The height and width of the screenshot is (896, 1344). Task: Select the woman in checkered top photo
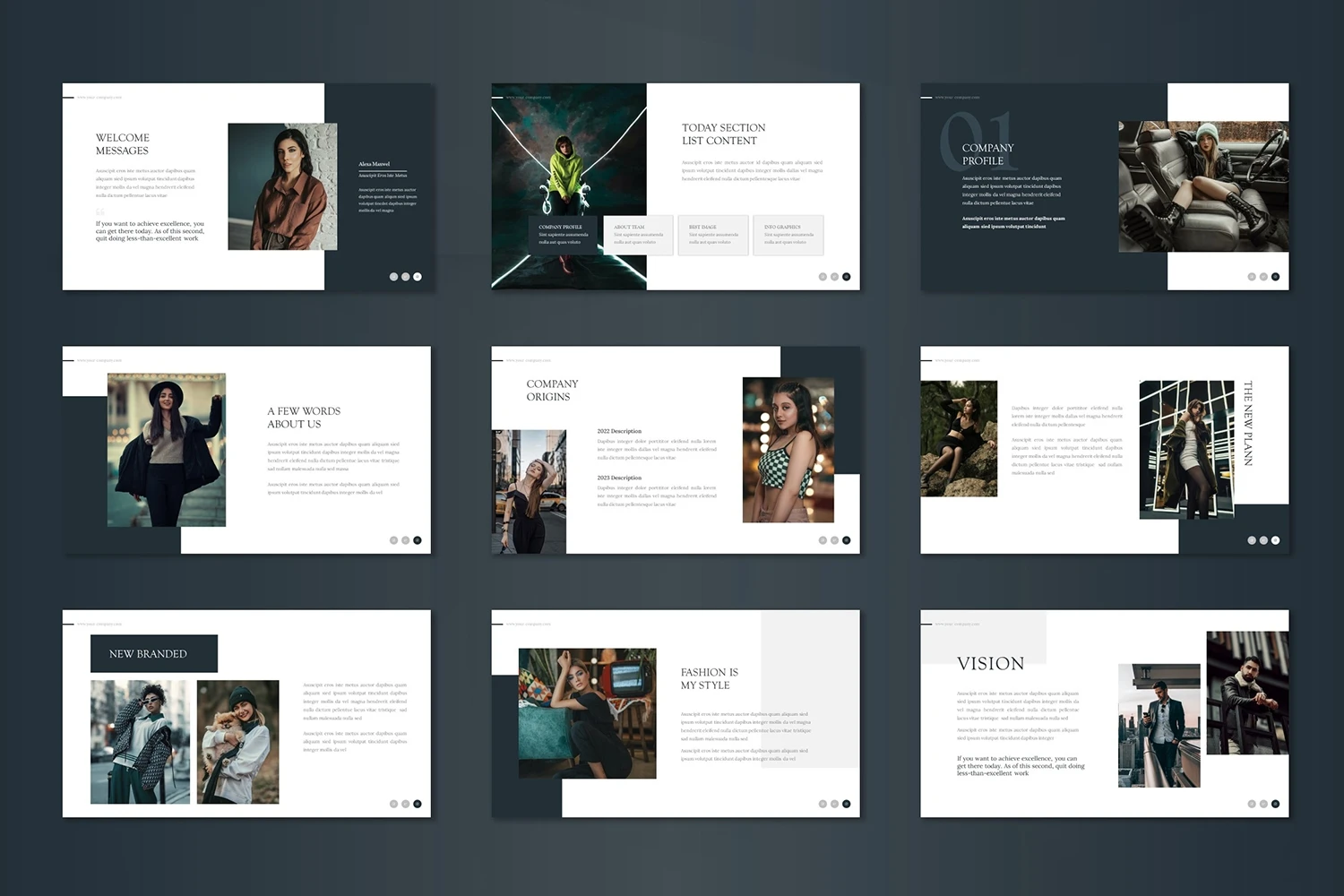788,450
